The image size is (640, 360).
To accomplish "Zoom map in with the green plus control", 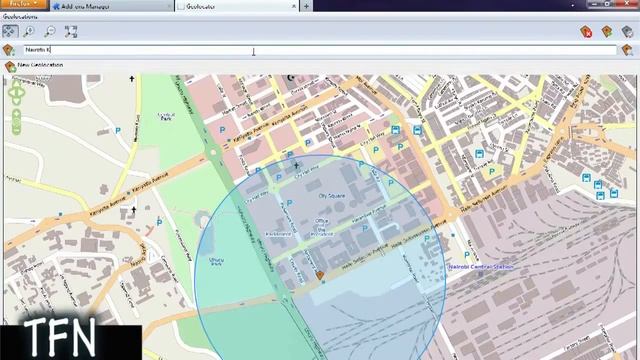I will tap(17, 114).
